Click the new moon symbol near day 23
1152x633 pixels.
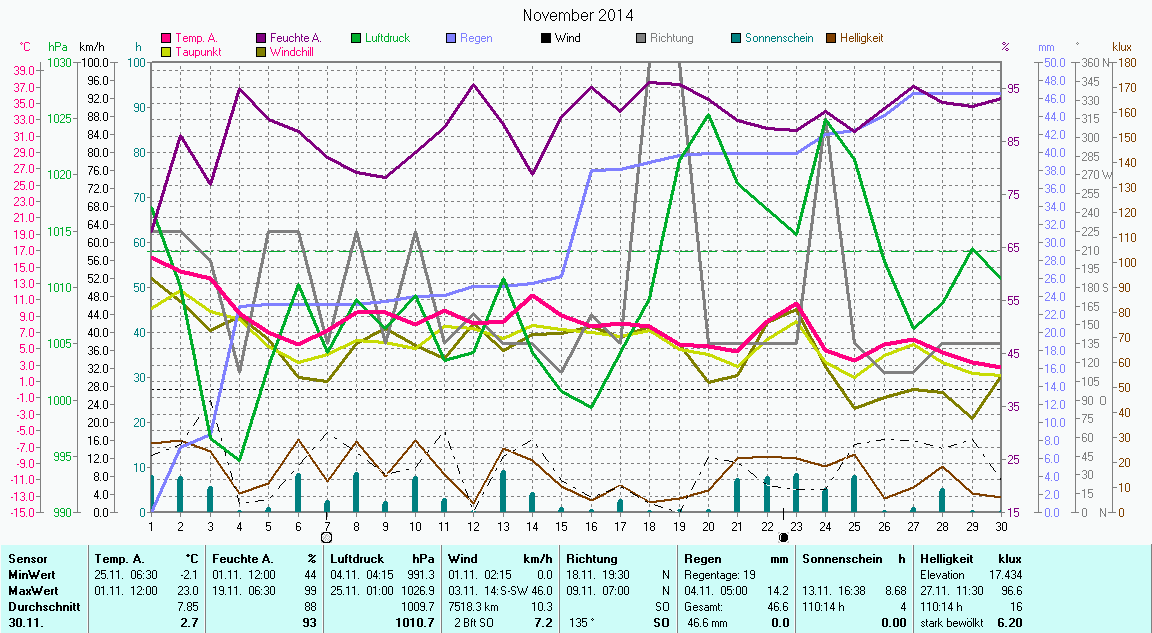point(783,537)
